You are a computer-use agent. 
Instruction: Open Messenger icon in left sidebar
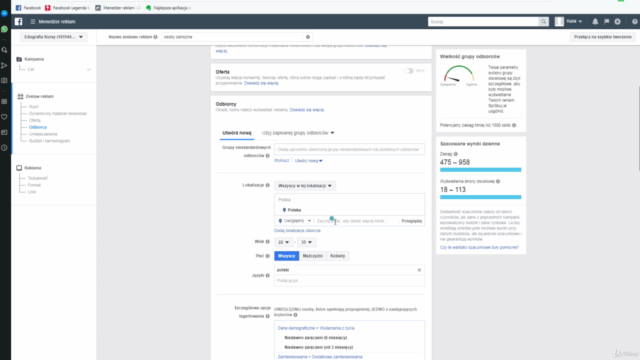pos(4,13)
